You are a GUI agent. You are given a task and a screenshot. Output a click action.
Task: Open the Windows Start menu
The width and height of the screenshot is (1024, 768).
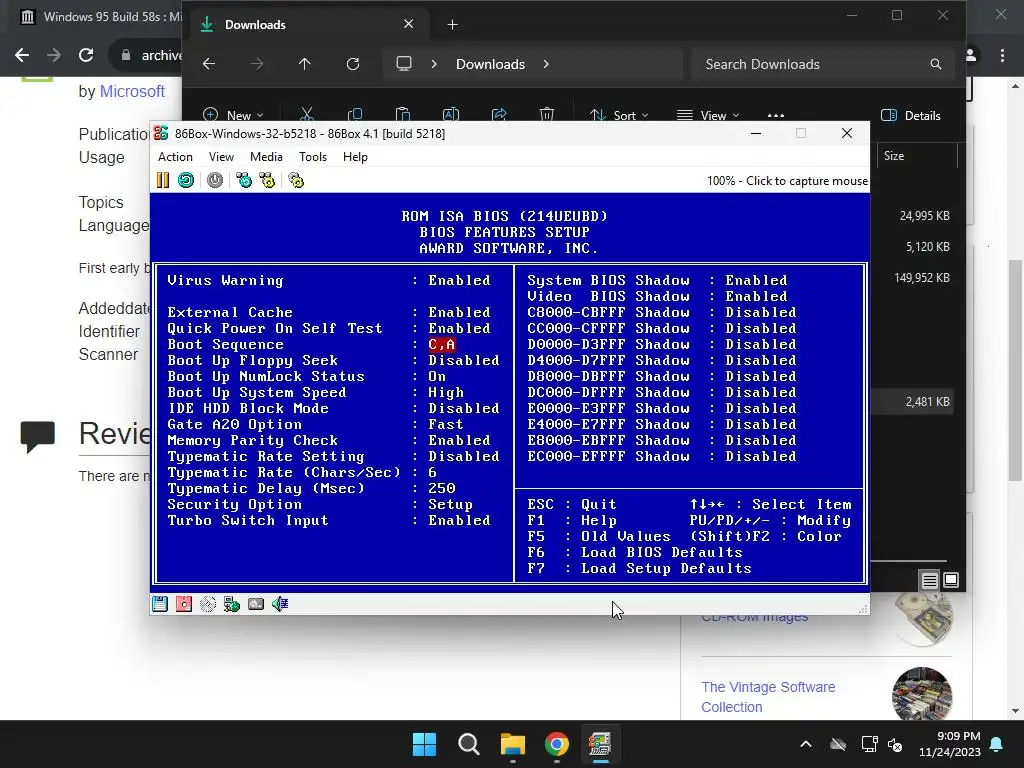point(424,744)
